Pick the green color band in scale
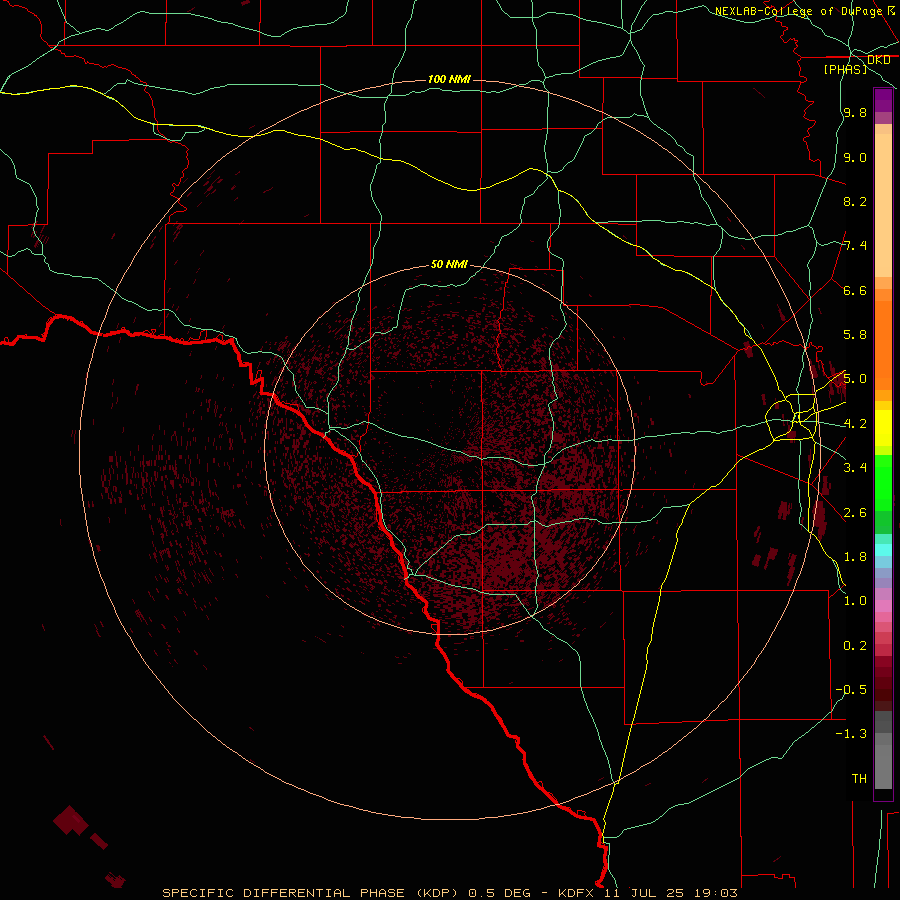900x900 pixels. [883, 482]
